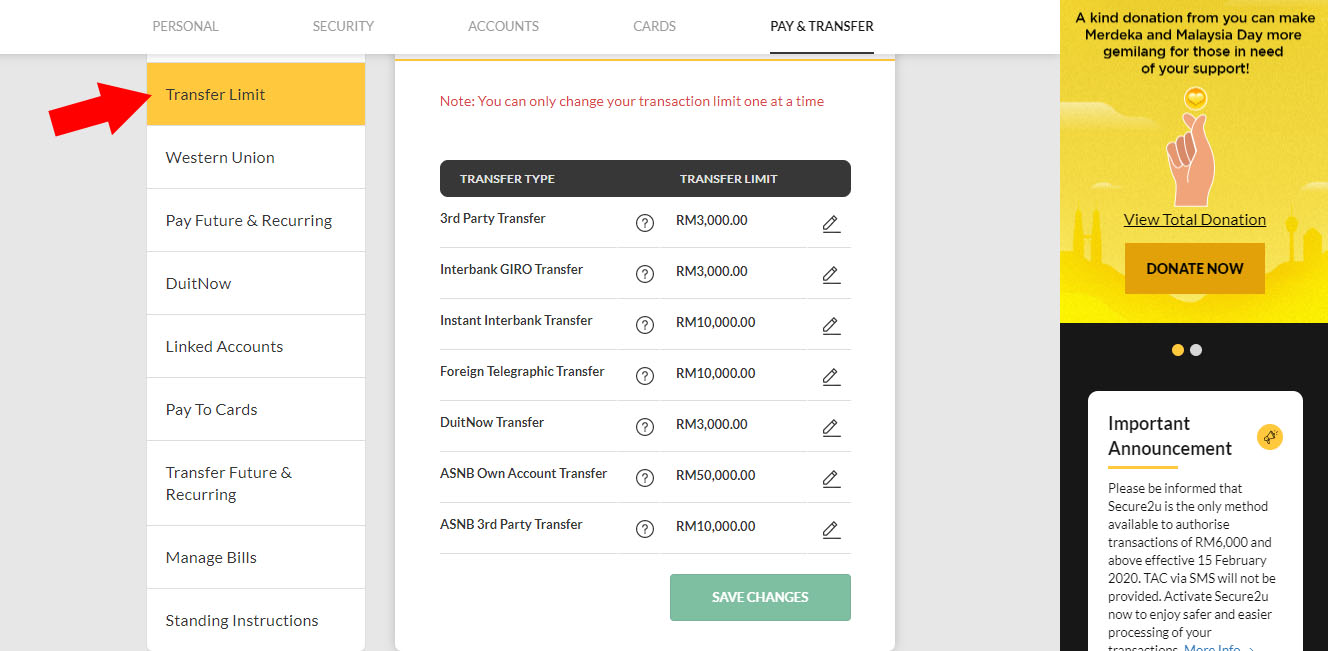Select Standing Instructions from the sidebar
This screenshot has height=651, width=1328.
[242, 620]
